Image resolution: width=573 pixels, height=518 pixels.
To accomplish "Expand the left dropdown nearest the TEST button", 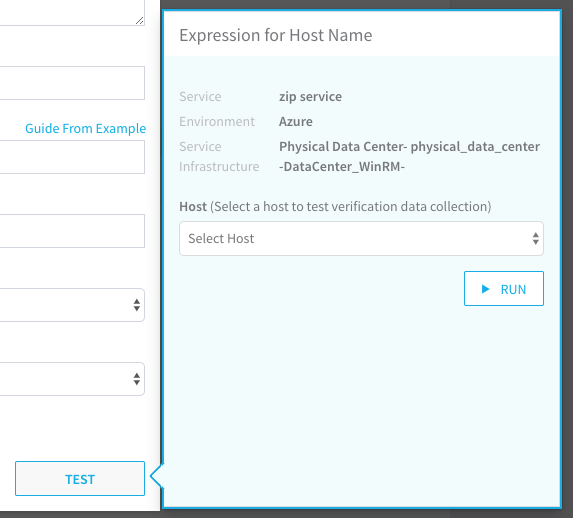I will [x=72, y=379].
